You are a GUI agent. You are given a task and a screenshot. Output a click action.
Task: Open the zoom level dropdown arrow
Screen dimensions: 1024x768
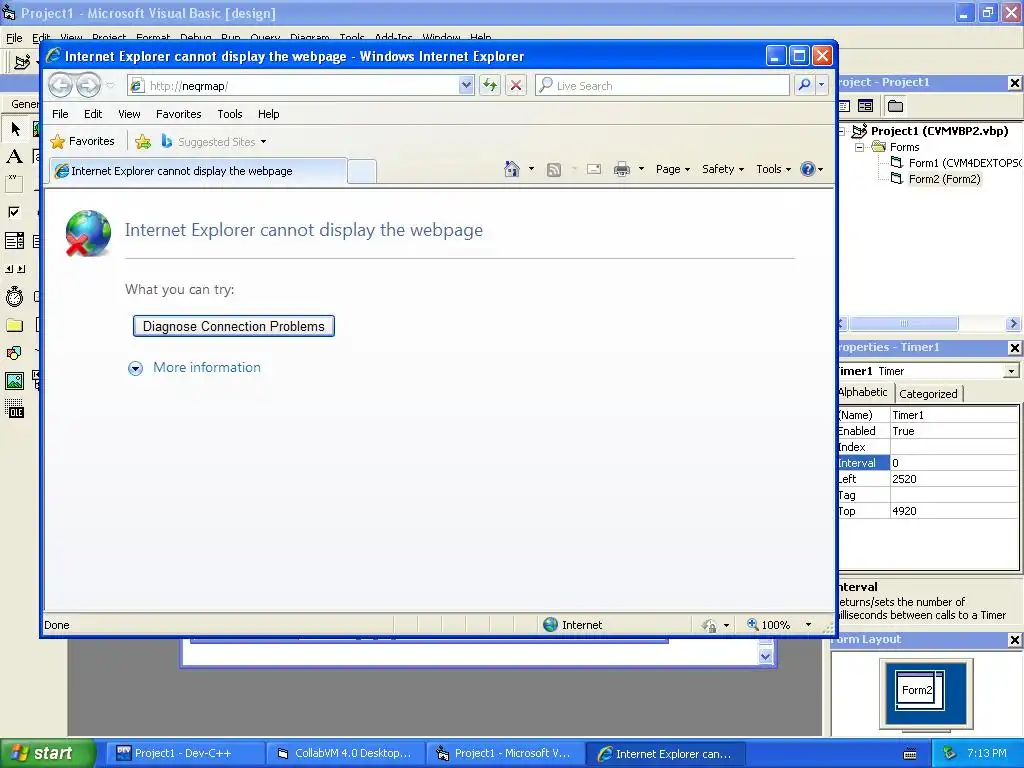[808, 625]
